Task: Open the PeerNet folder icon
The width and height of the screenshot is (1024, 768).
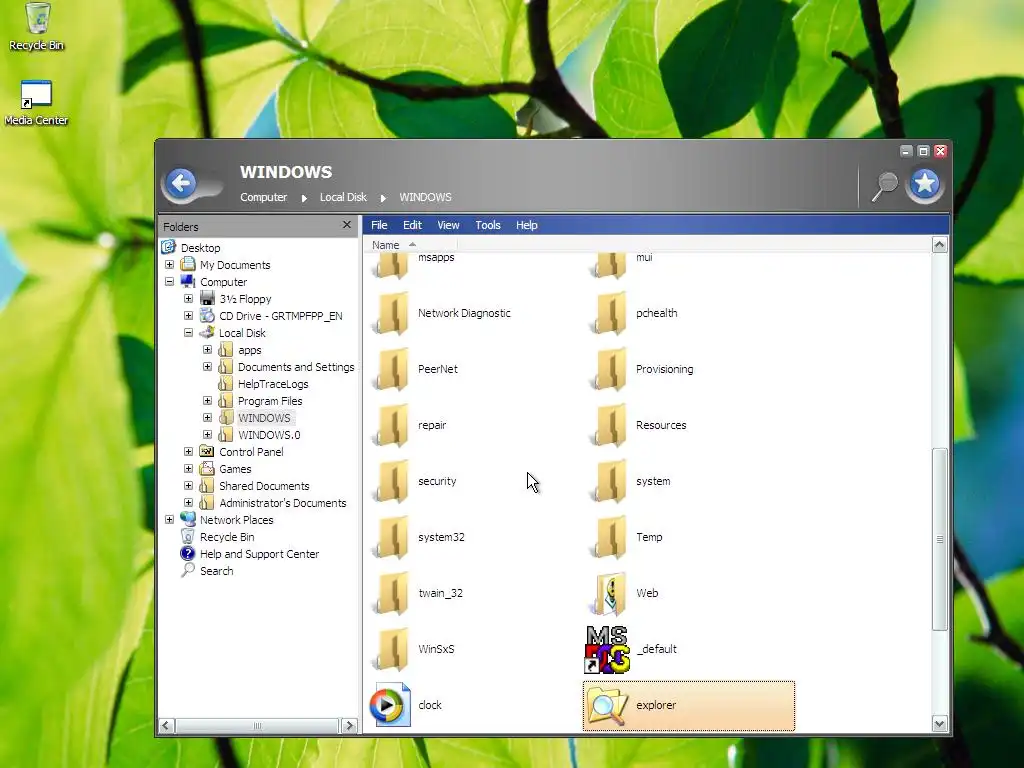Action: click(x=392, y=370)
